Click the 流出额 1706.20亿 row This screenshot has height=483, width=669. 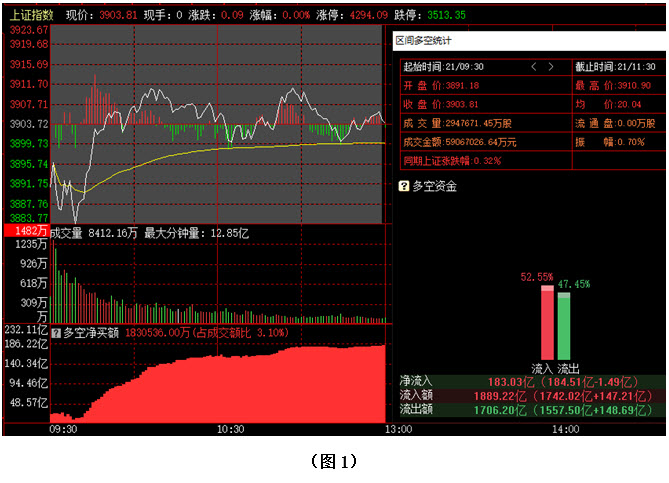click(532, 410)
